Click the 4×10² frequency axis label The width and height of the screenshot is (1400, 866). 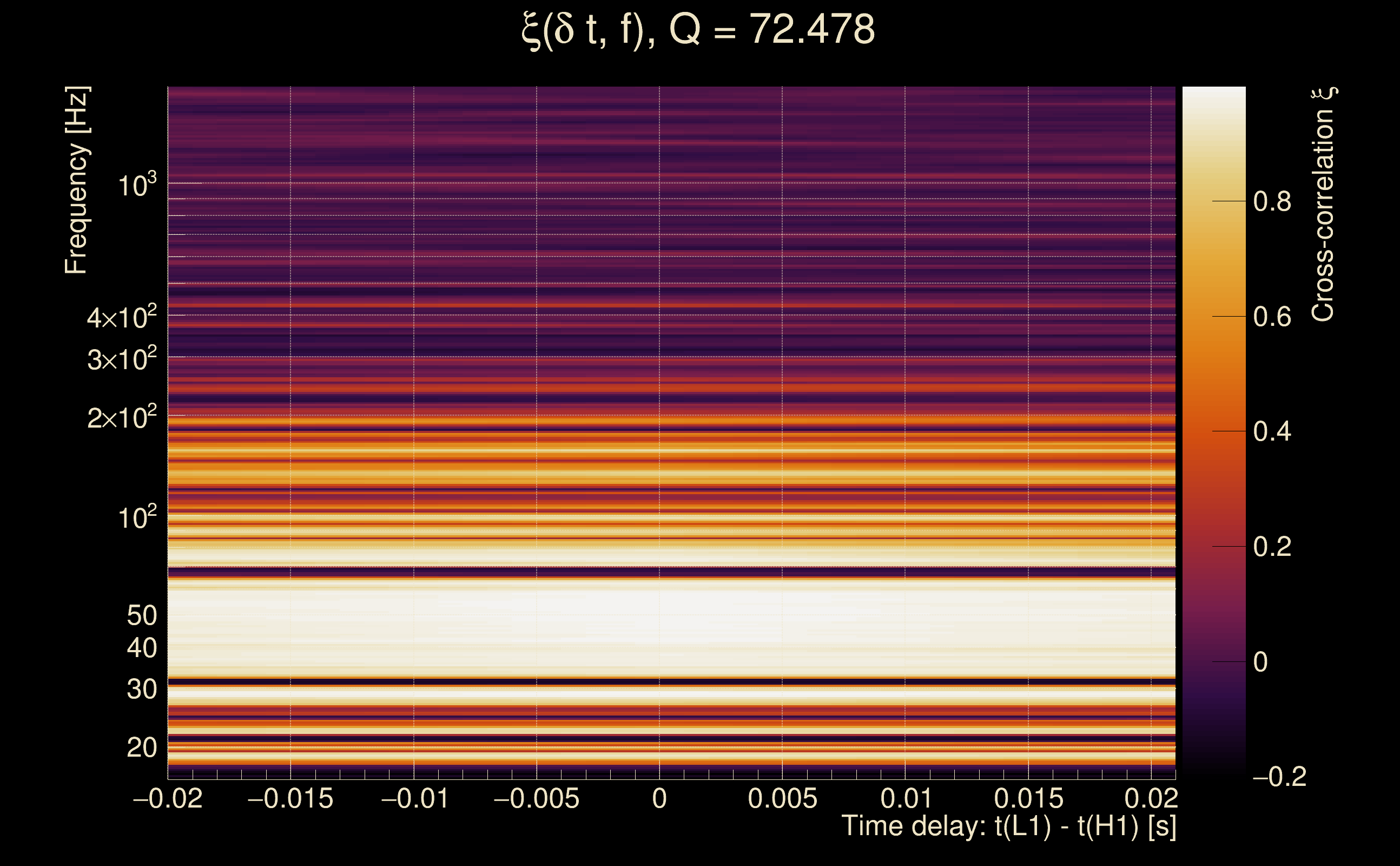pyautogui.click(x=122, y=317)
